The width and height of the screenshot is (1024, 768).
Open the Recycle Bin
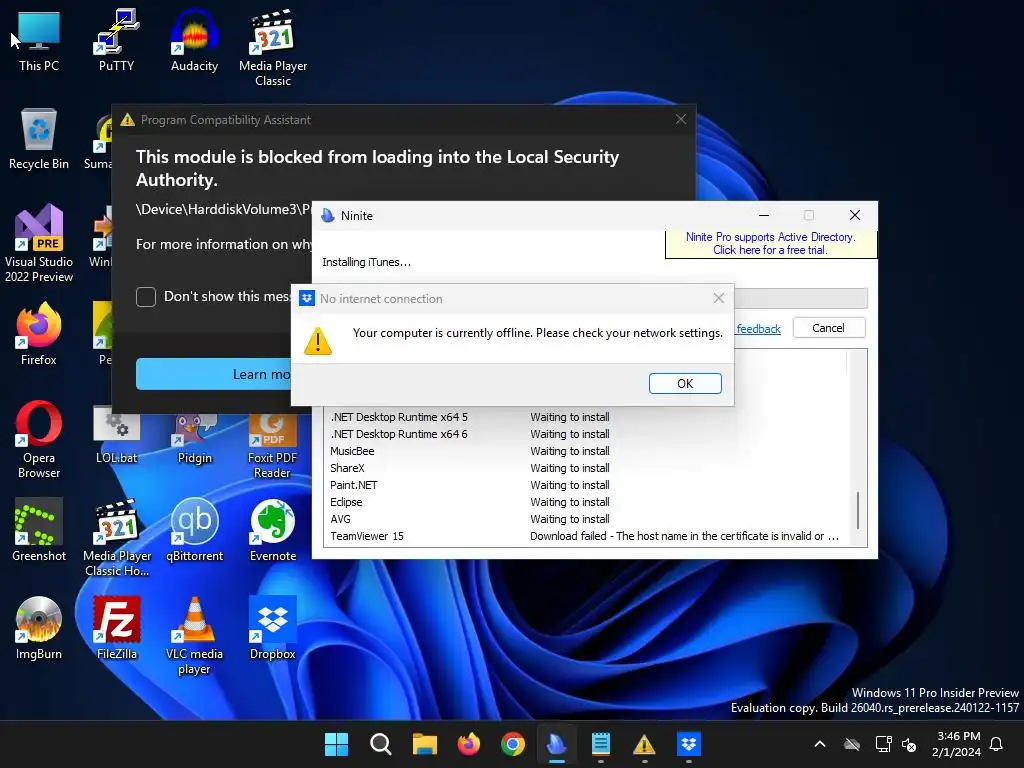pyautogui.click(x=39, y=138)
